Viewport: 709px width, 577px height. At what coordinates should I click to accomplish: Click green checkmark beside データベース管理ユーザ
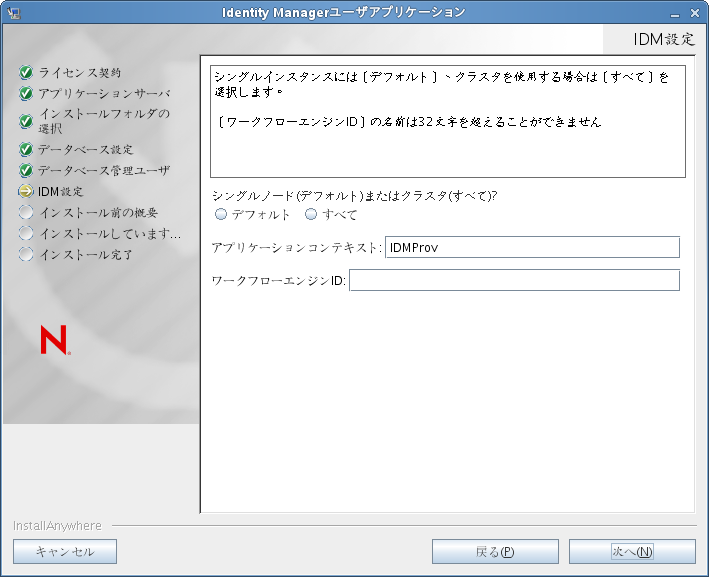(26, 170)
